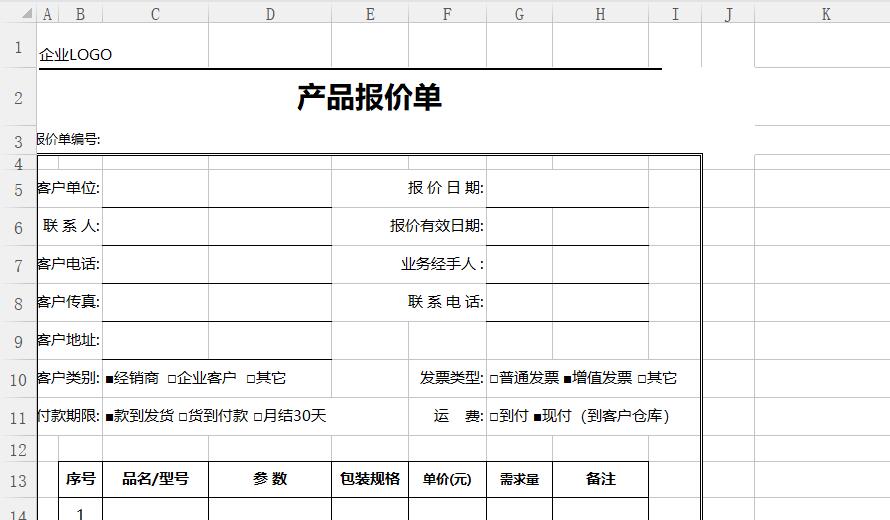This screenshot has width=890, height=520.
Task: Click the 客户电话 input cell
Action: click(217, 265)
